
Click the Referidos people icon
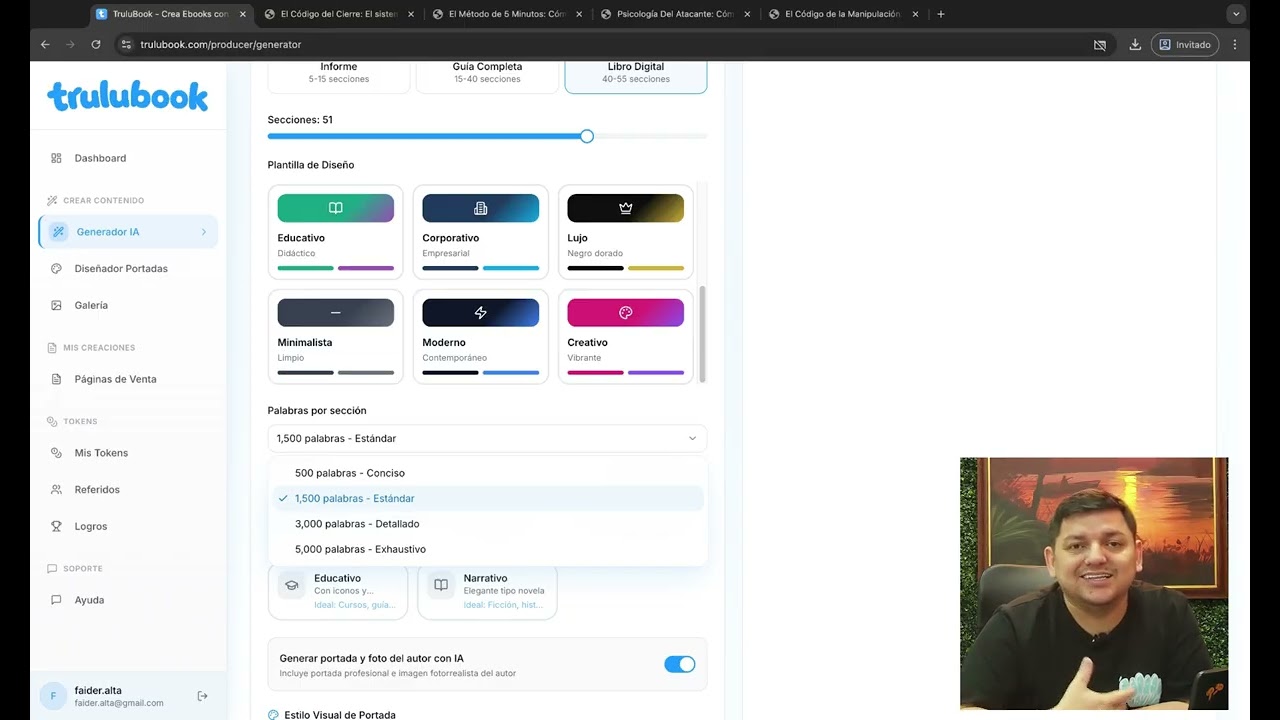56,490
